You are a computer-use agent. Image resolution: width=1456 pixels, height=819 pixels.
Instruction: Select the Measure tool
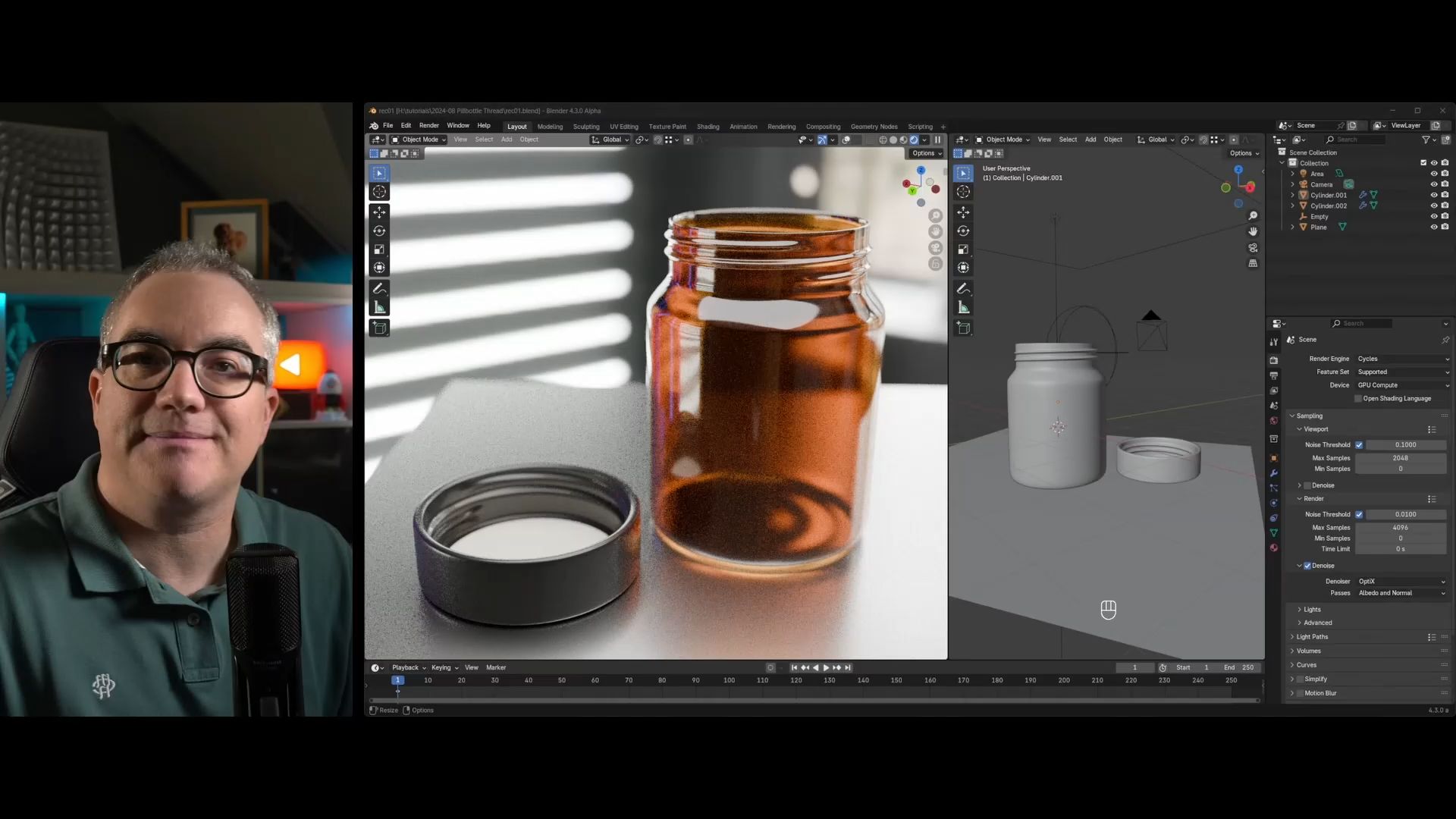tap(379, 306)
